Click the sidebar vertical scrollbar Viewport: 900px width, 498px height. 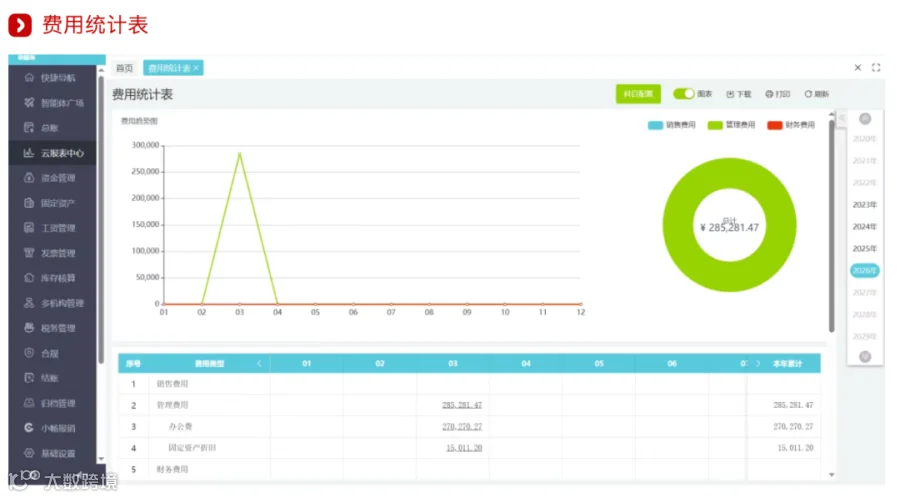point(101,218)
